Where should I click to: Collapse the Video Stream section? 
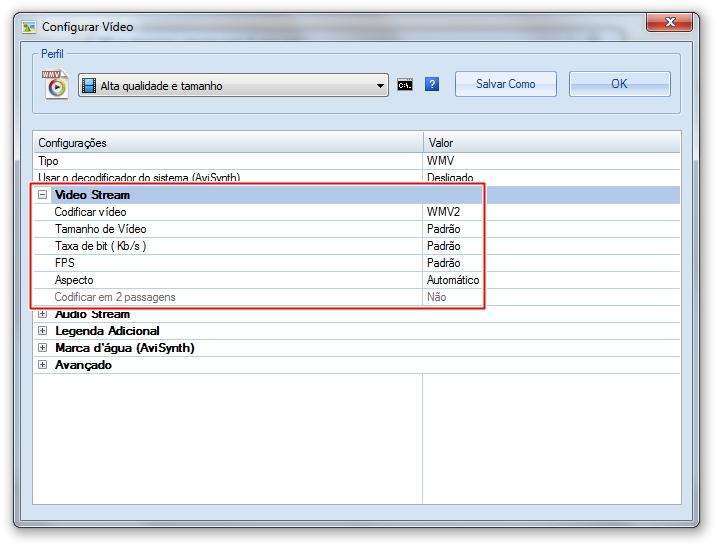[42, 195]
